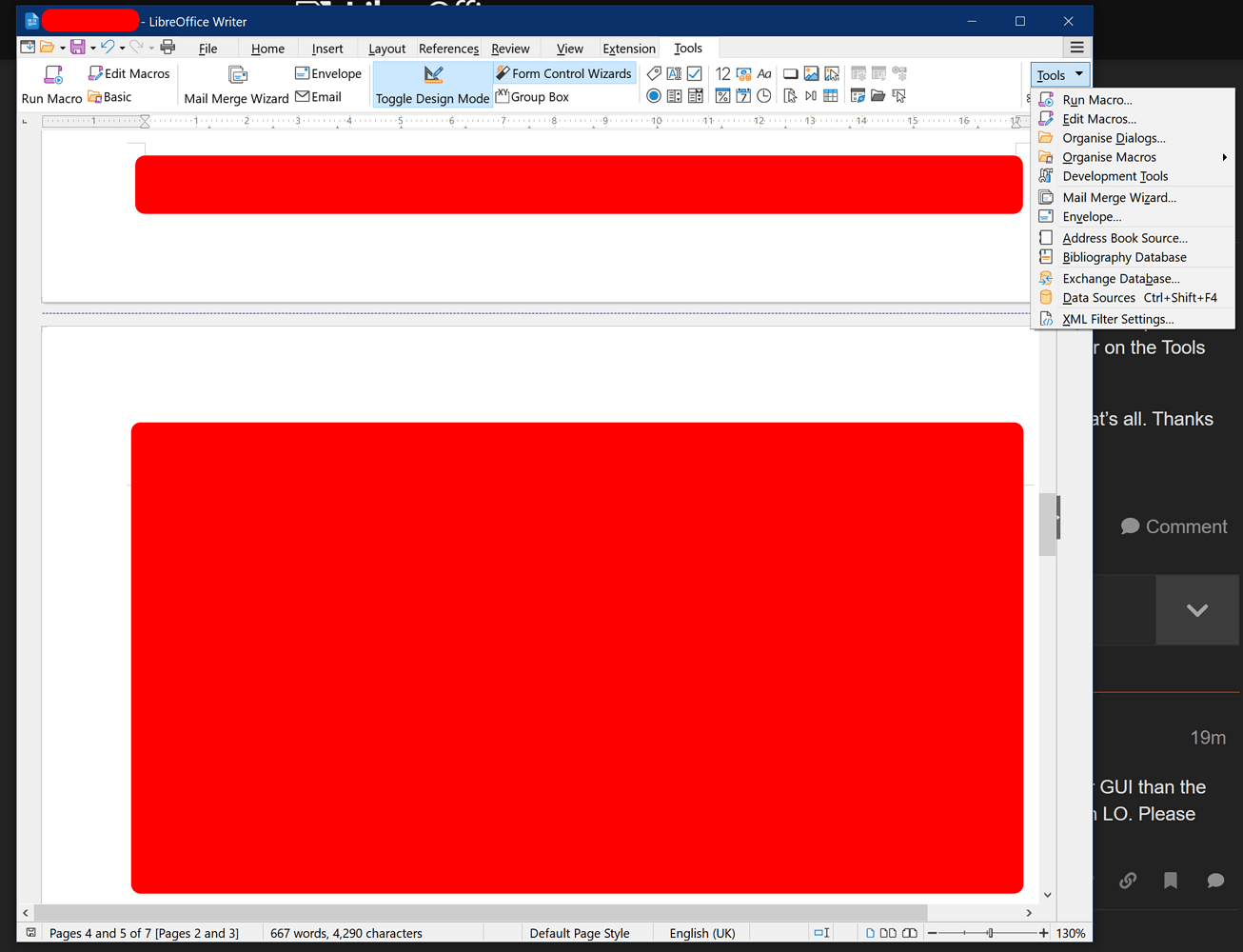Open the File tab
The image size is (1243, 952).
[x=207, y=49]
